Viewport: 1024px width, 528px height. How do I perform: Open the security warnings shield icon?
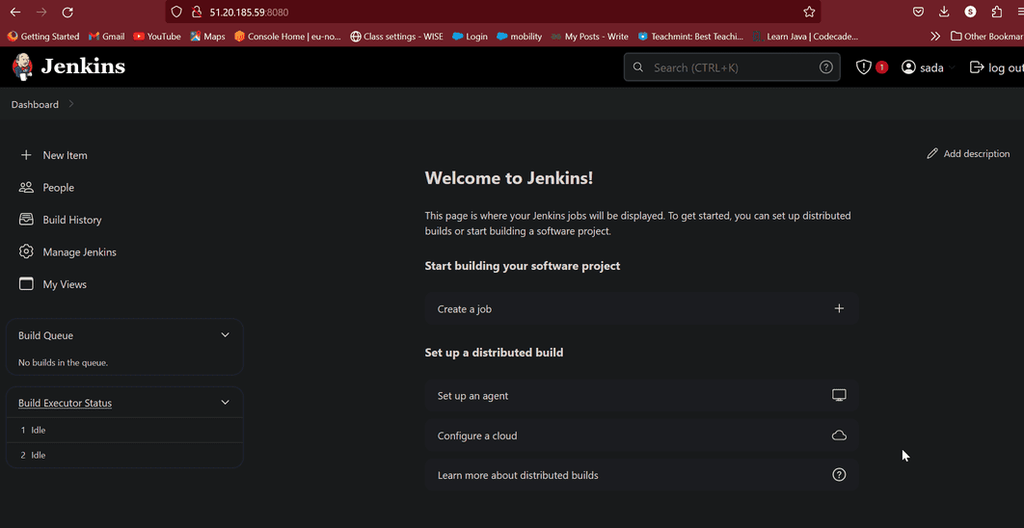click(x=863, y=67)
